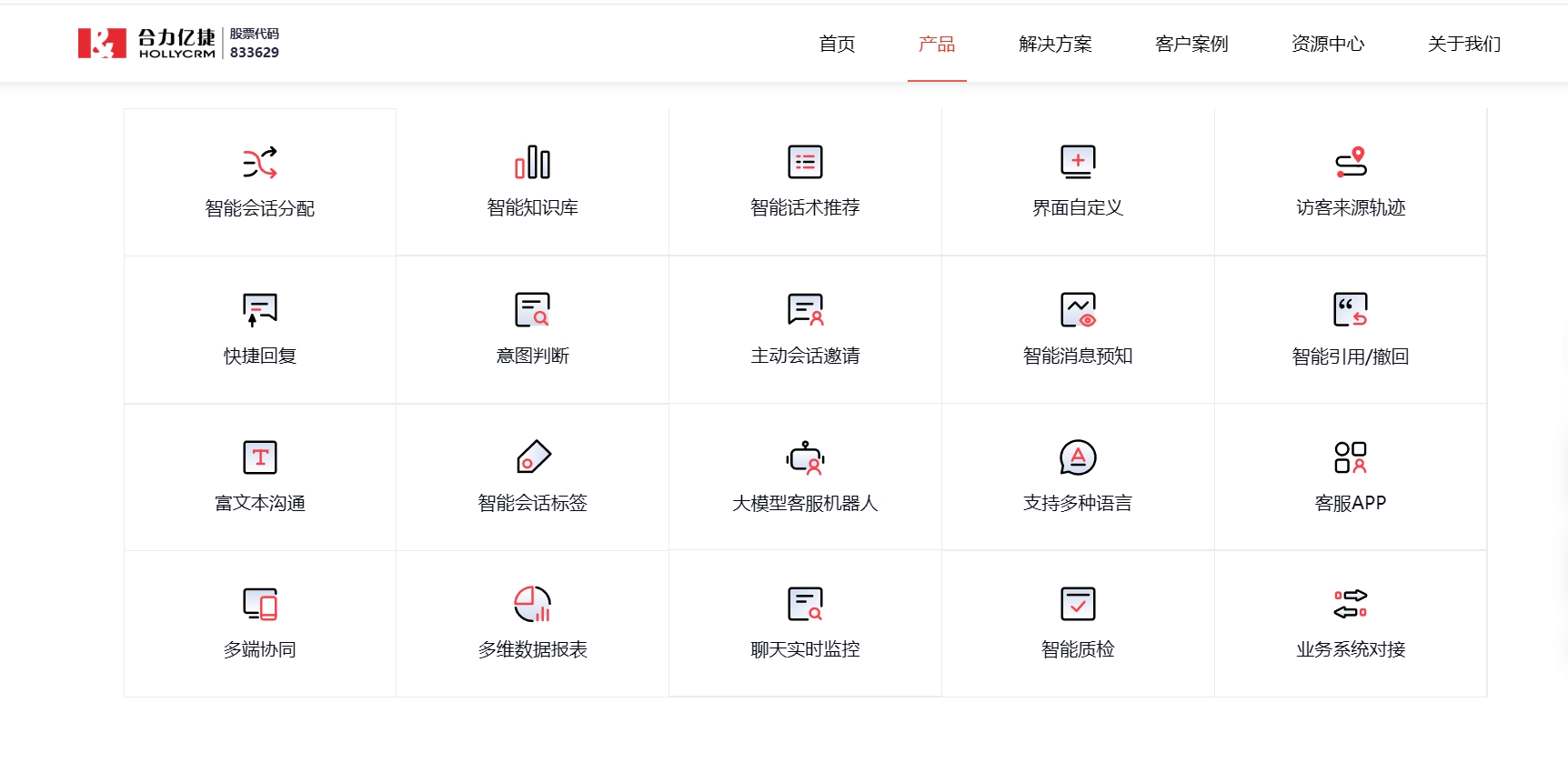Click the 客服APP grid icon
The width and height of the screenshot is (1568, 773).
point(1351,457)
